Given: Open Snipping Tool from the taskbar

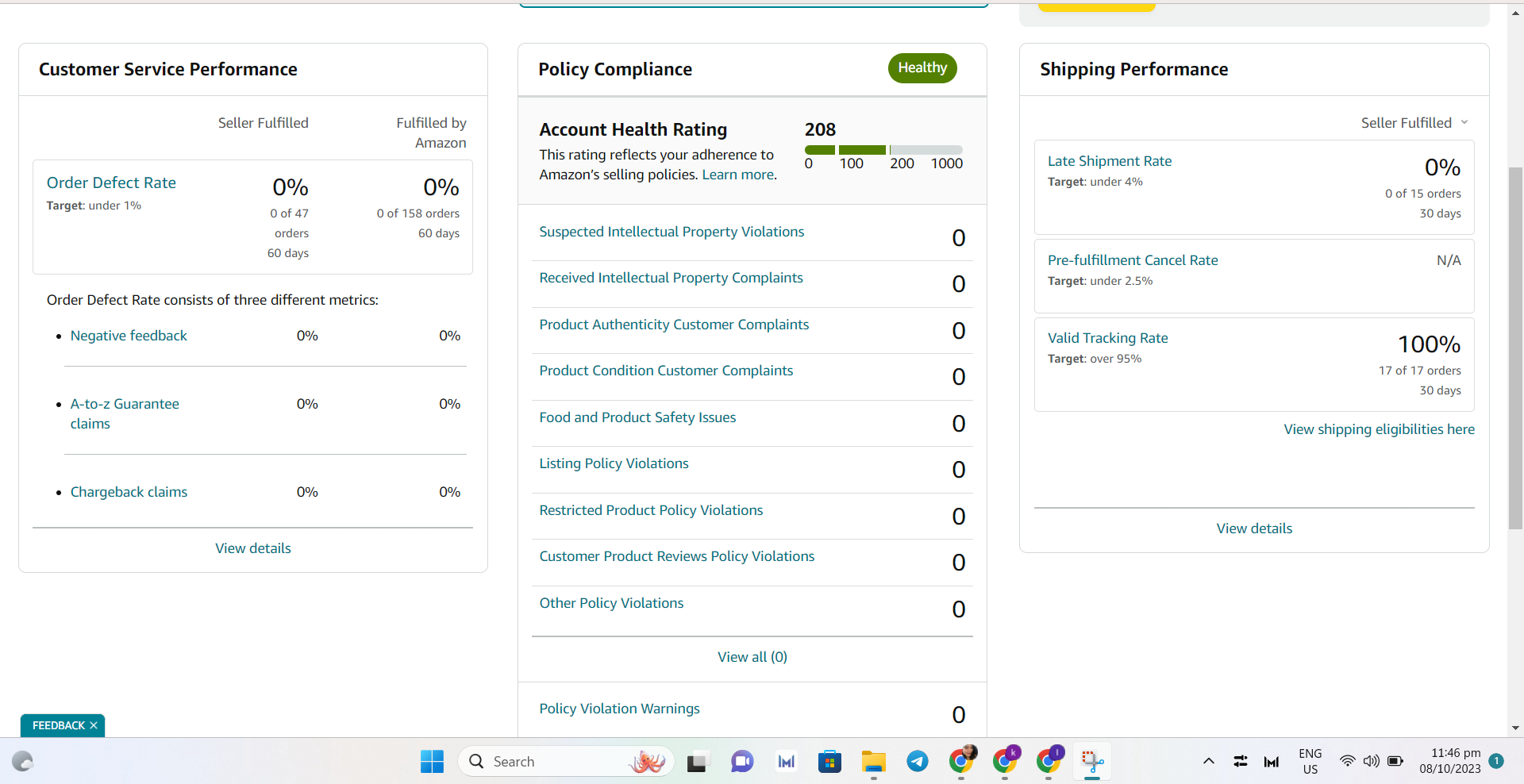Looking at the screenshot, I should [1092, 762].
